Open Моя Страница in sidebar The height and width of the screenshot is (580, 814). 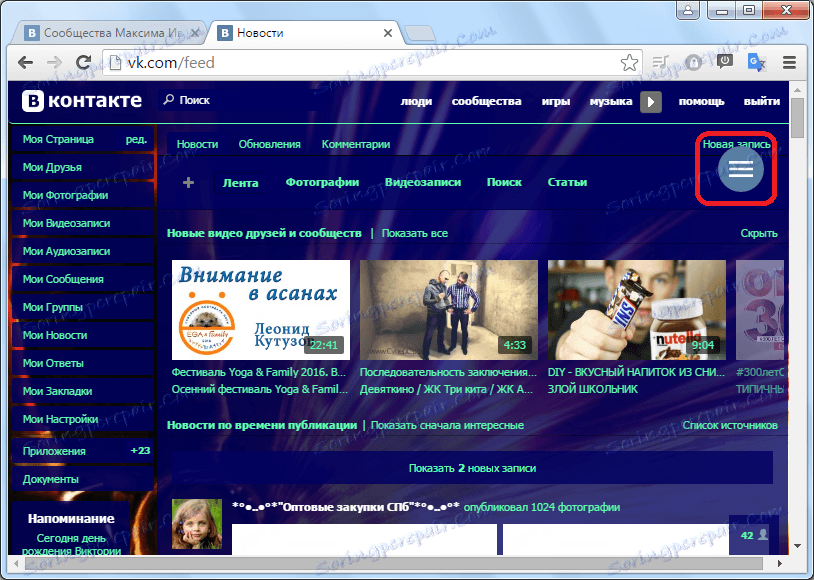(x=58, y=139)
